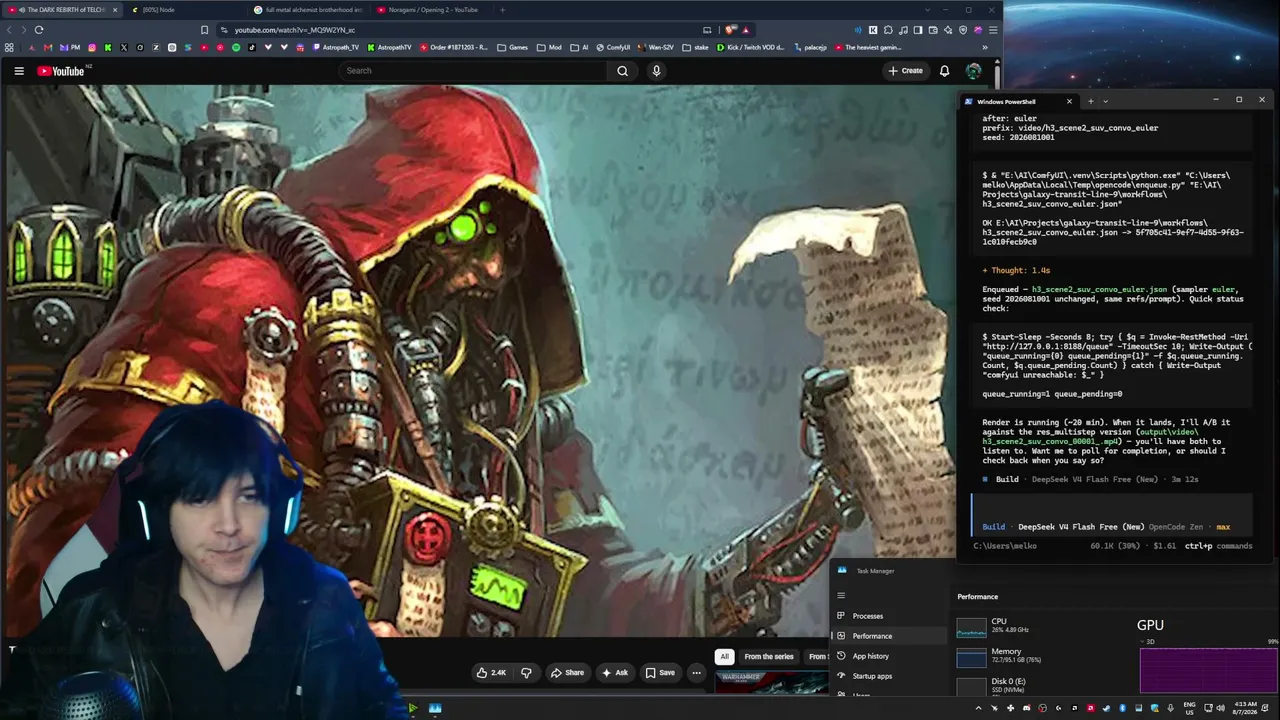Image resolution: width=1280 pixels, height=720 pixels.
Task: Reload the page in the browser
Action: (x=39, y=30)
